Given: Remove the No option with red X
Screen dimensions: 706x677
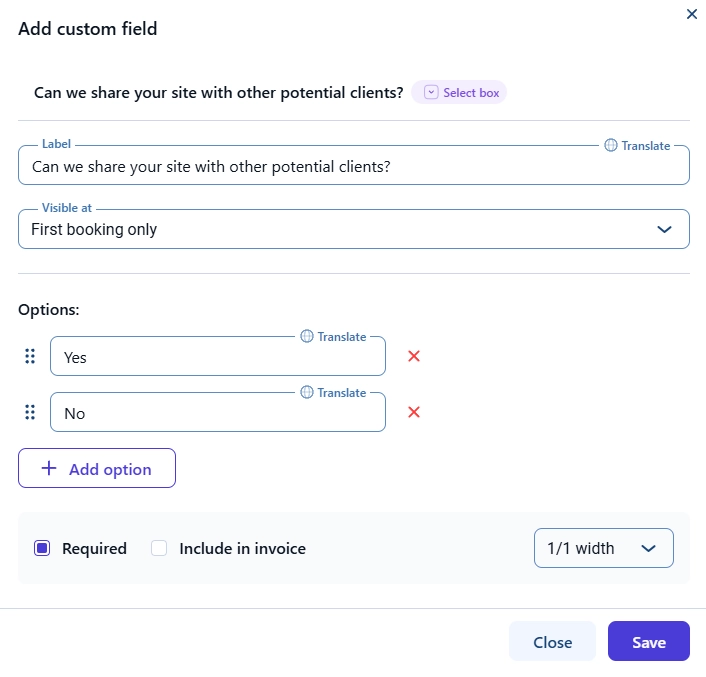Looking at the screenshot, I should (x=414, y=412).
